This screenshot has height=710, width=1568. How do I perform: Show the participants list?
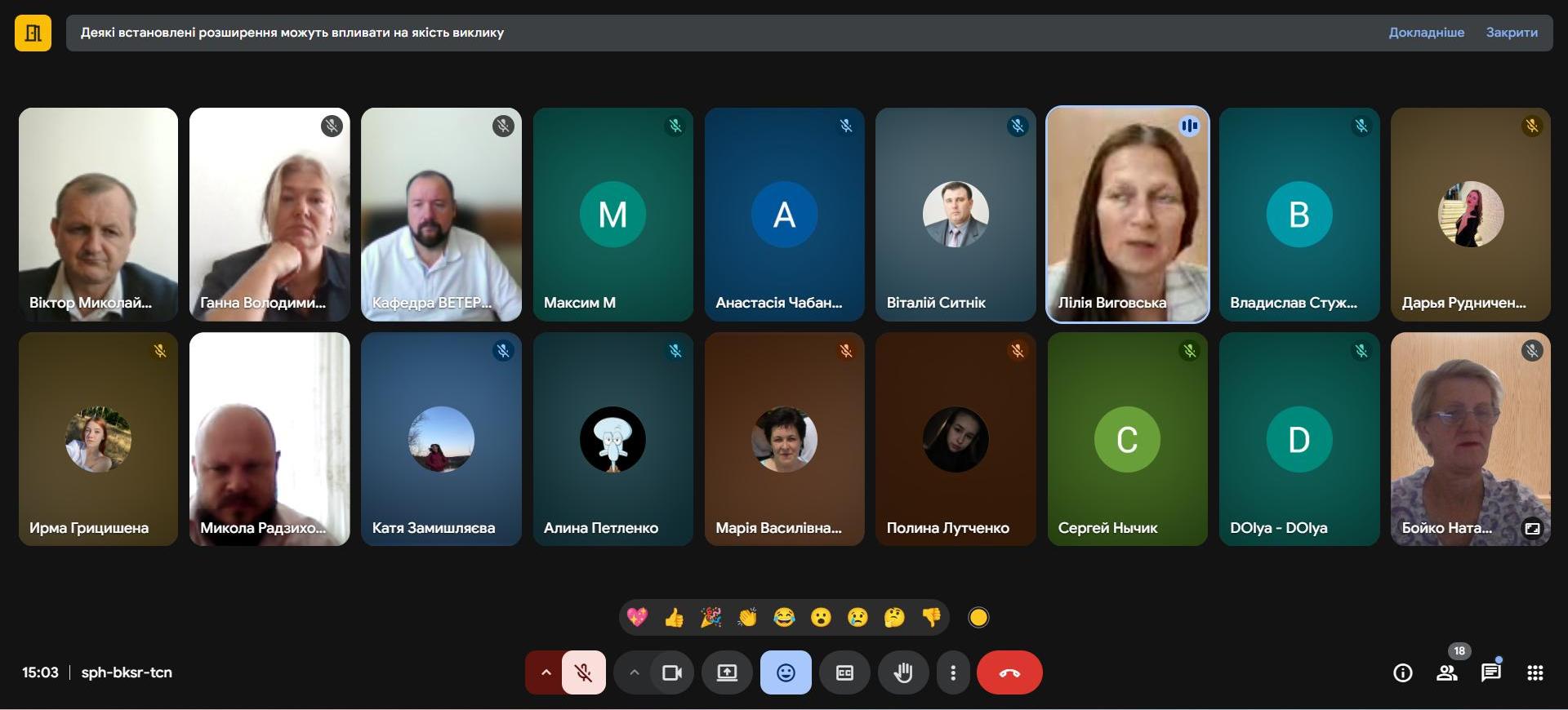click(1447, 672)
